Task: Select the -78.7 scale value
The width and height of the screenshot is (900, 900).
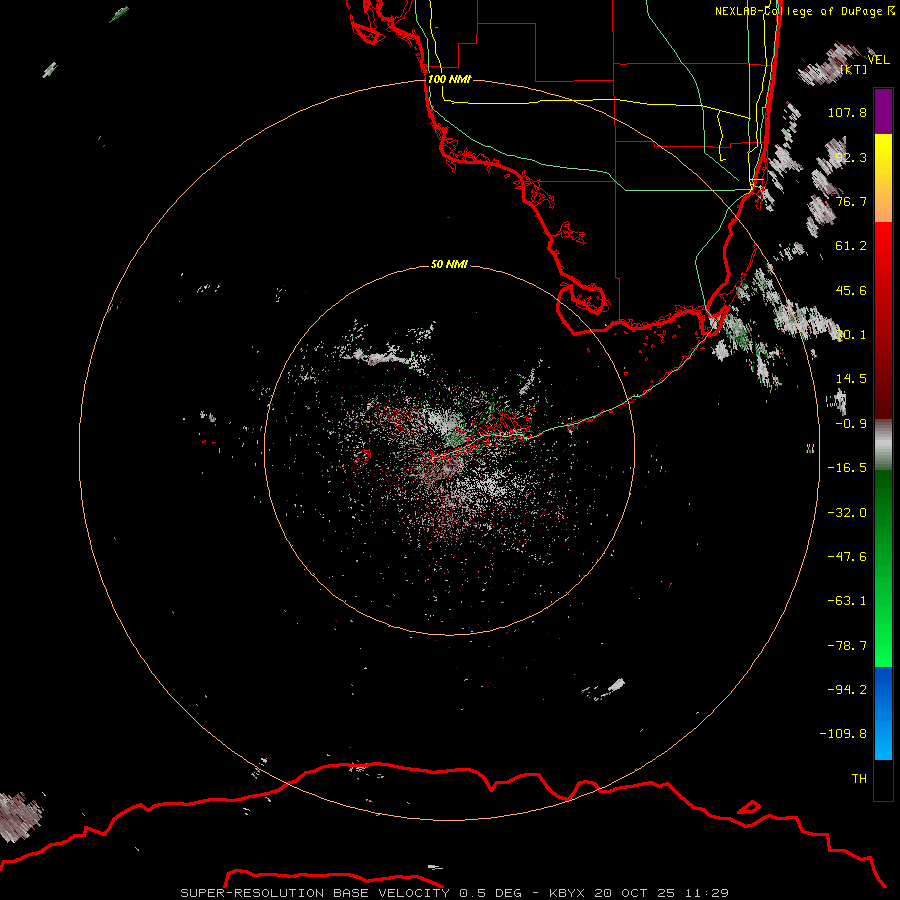Action: 847,646
